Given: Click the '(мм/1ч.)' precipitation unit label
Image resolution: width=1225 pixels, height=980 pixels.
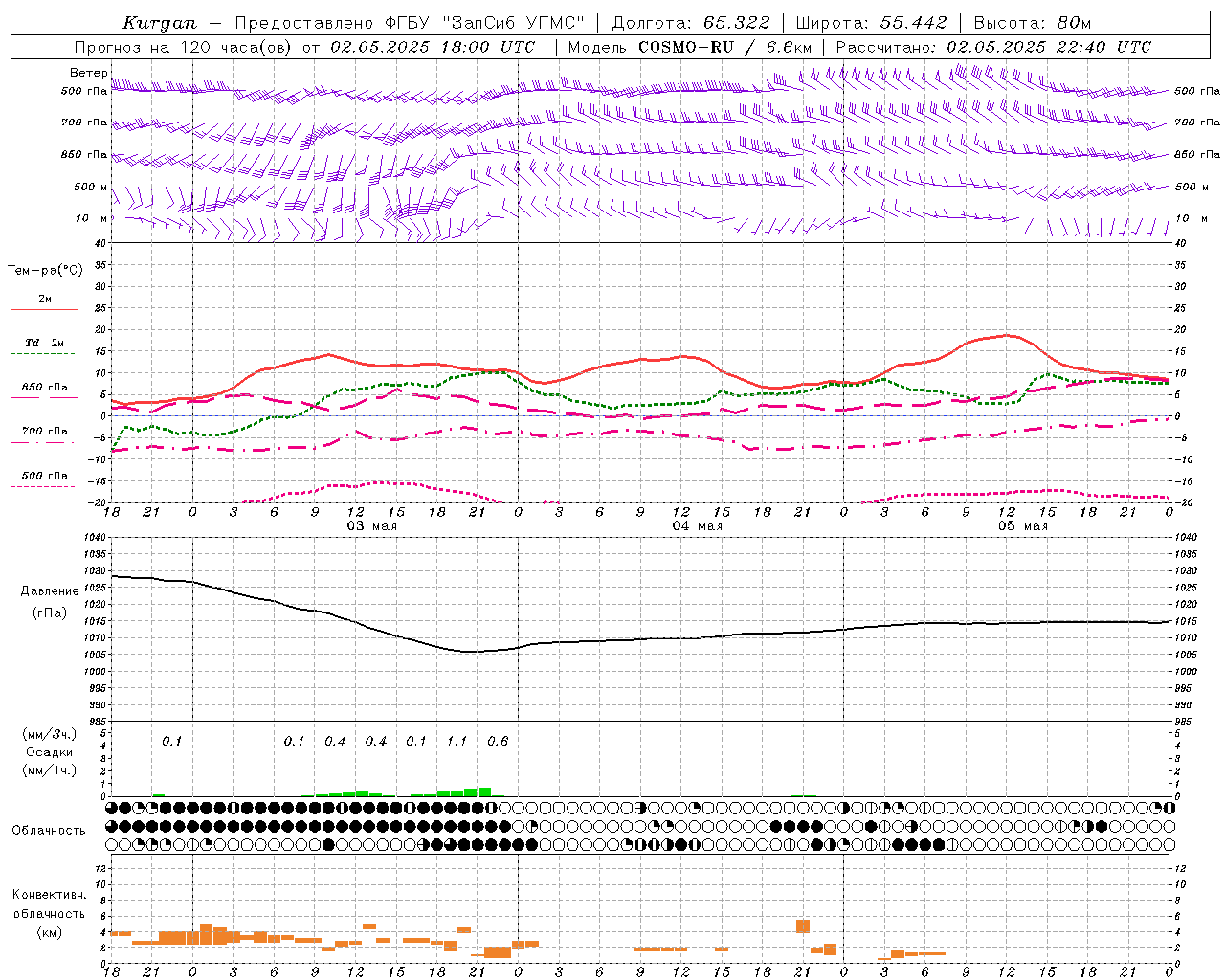Looking at the screenshot, I should pyautogui.click(x=50, y=770).
